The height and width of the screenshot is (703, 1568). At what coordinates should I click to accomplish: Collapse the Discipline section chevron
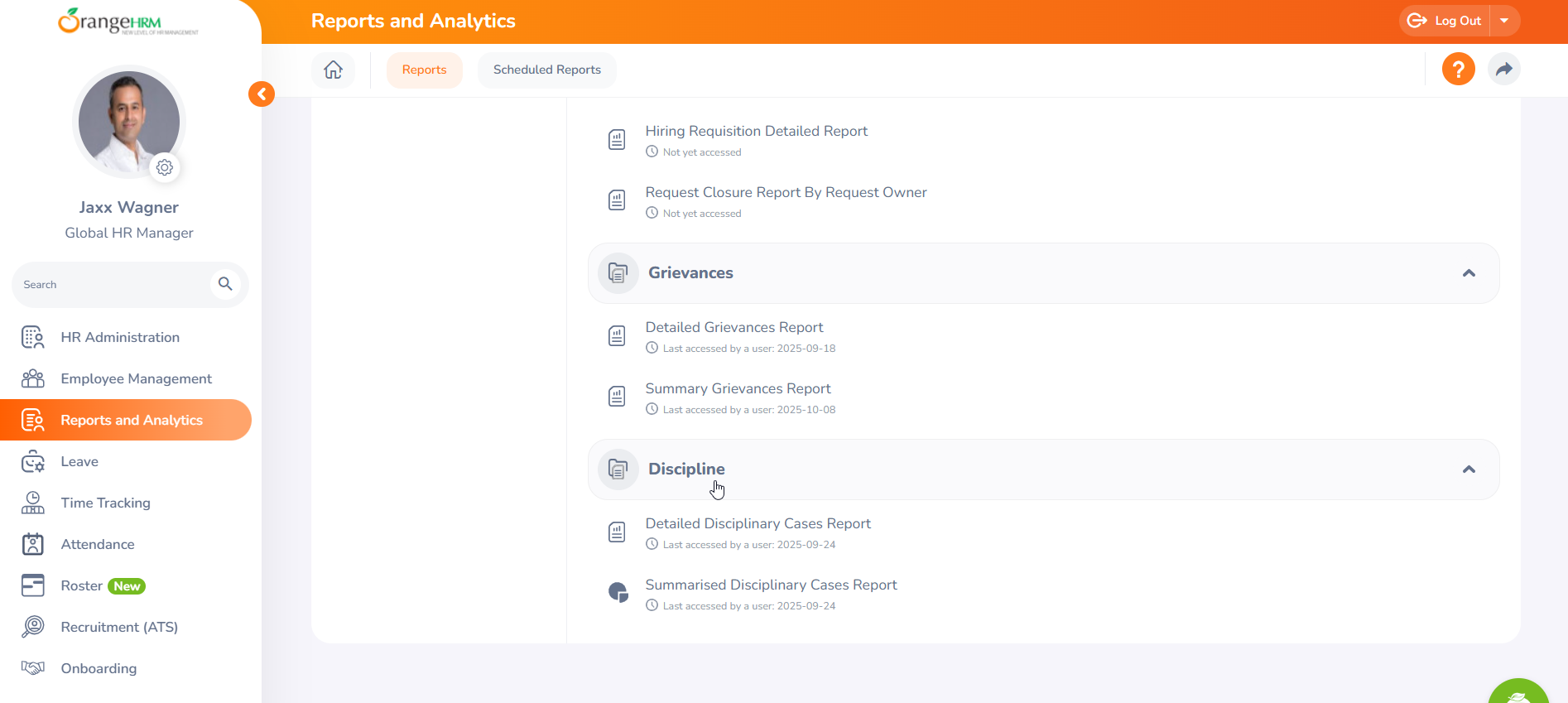1469,469
